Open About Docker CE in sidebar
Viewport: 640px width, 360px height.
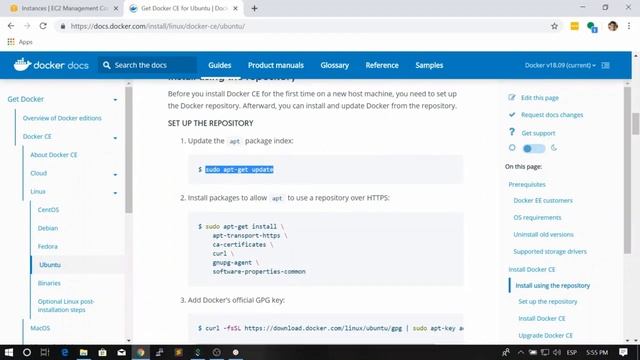(54, 155)
